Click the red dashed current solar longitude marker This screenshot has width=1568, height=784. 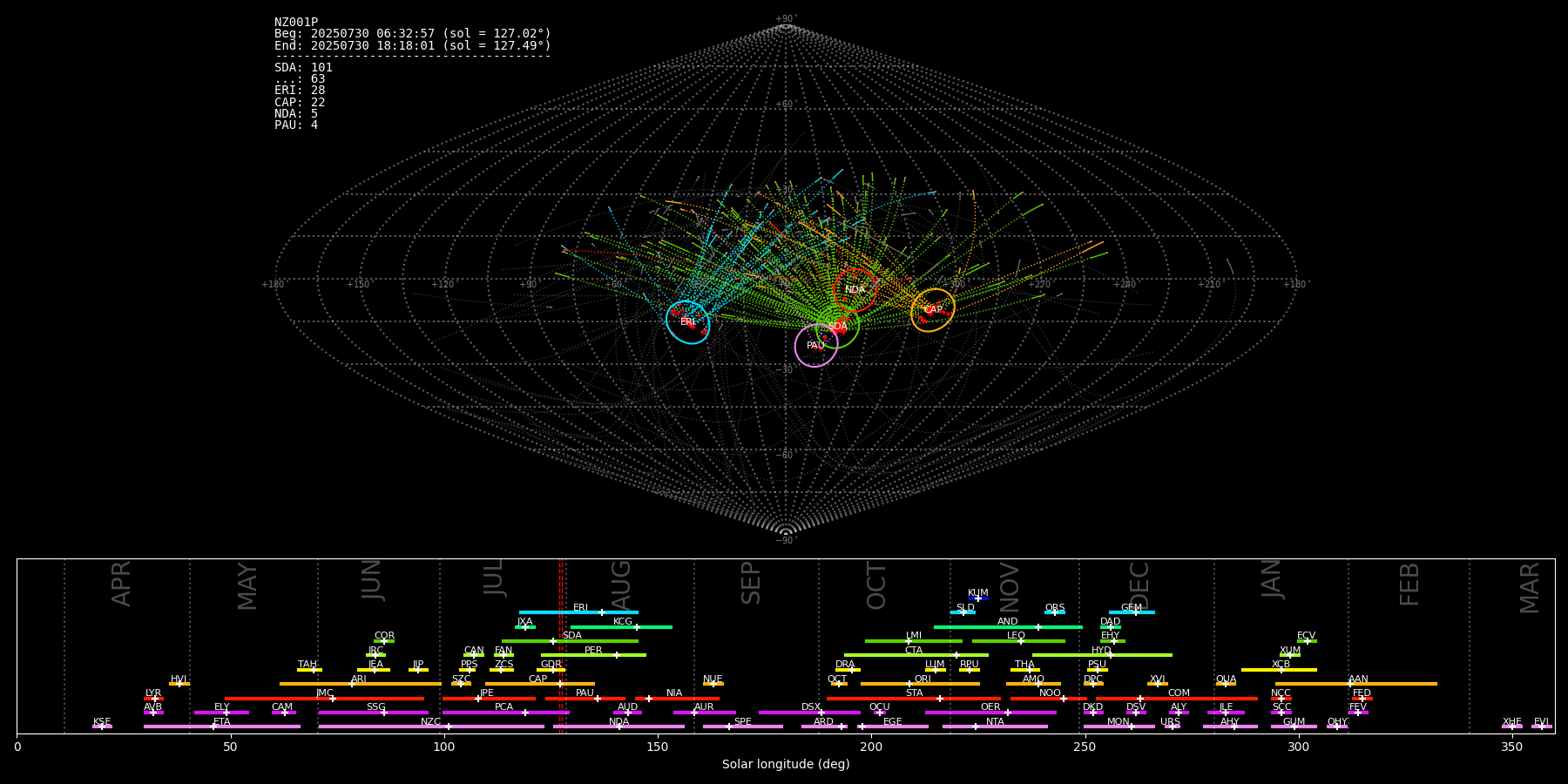click(x=560, y=645)
